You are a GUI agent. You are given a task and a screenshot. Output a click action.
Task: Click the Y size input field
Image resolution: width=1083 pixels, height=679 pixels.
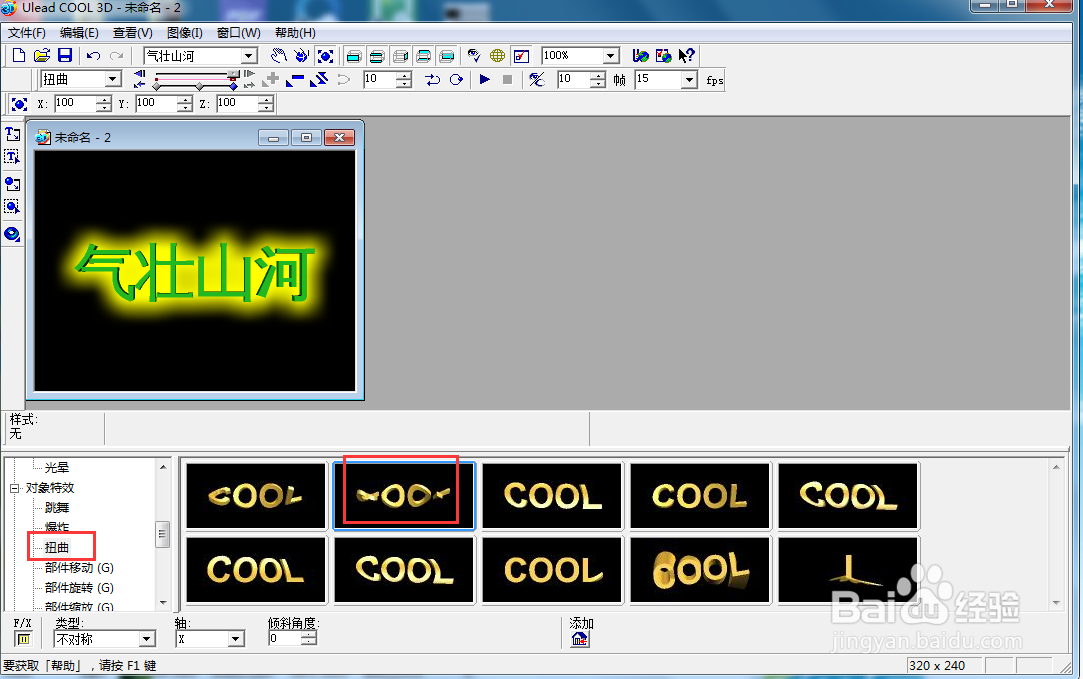pos(157,104)
